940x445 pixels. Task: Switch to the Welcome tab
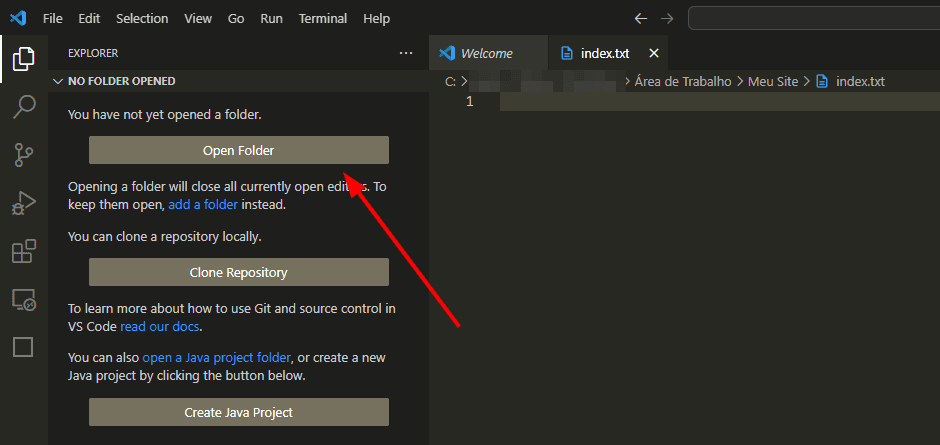[x=486, y=53]
